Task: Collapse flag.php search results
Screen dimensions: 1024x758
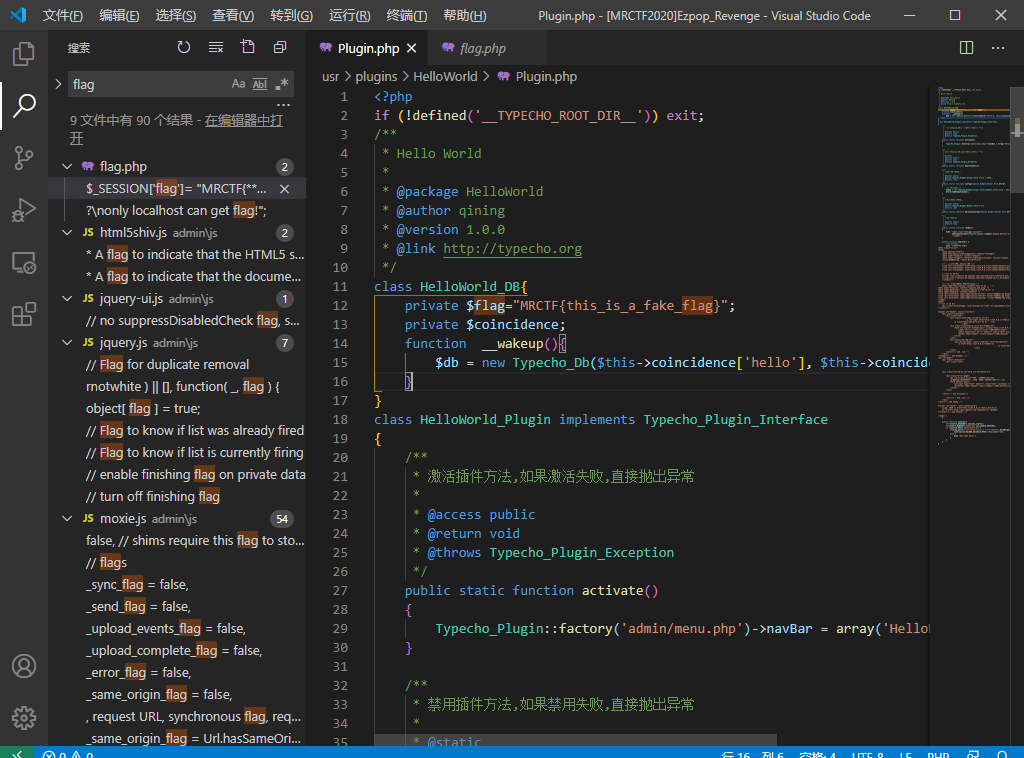Action: (x=67, y=166)
